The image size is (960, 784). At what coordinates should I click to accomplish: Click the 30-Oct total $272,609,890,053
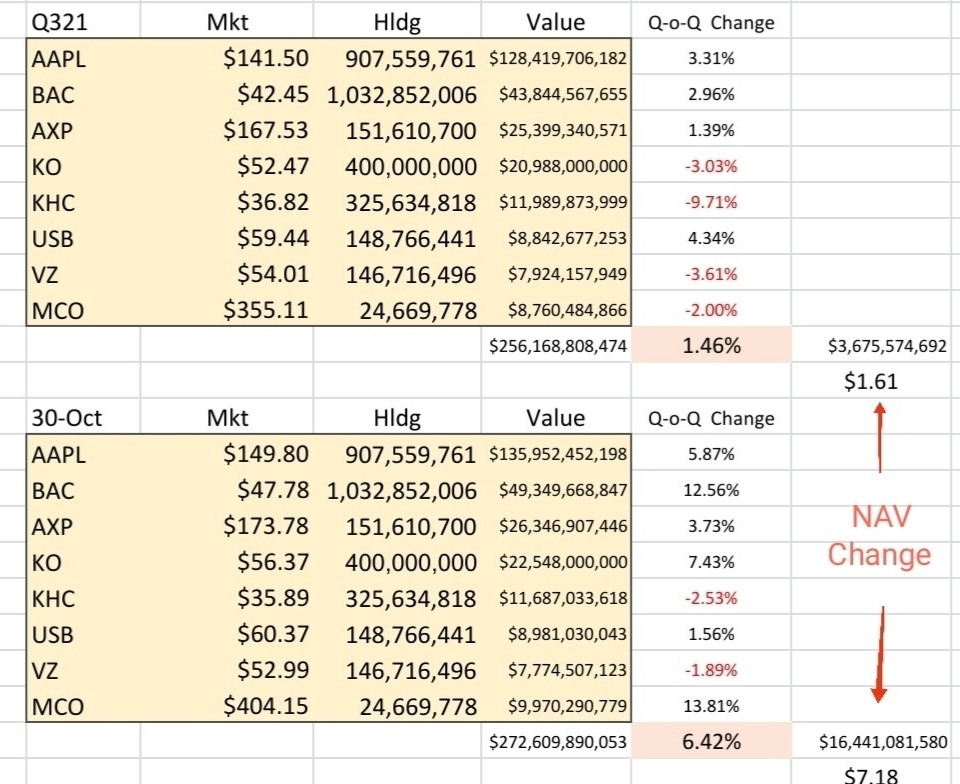click(558, 742)
